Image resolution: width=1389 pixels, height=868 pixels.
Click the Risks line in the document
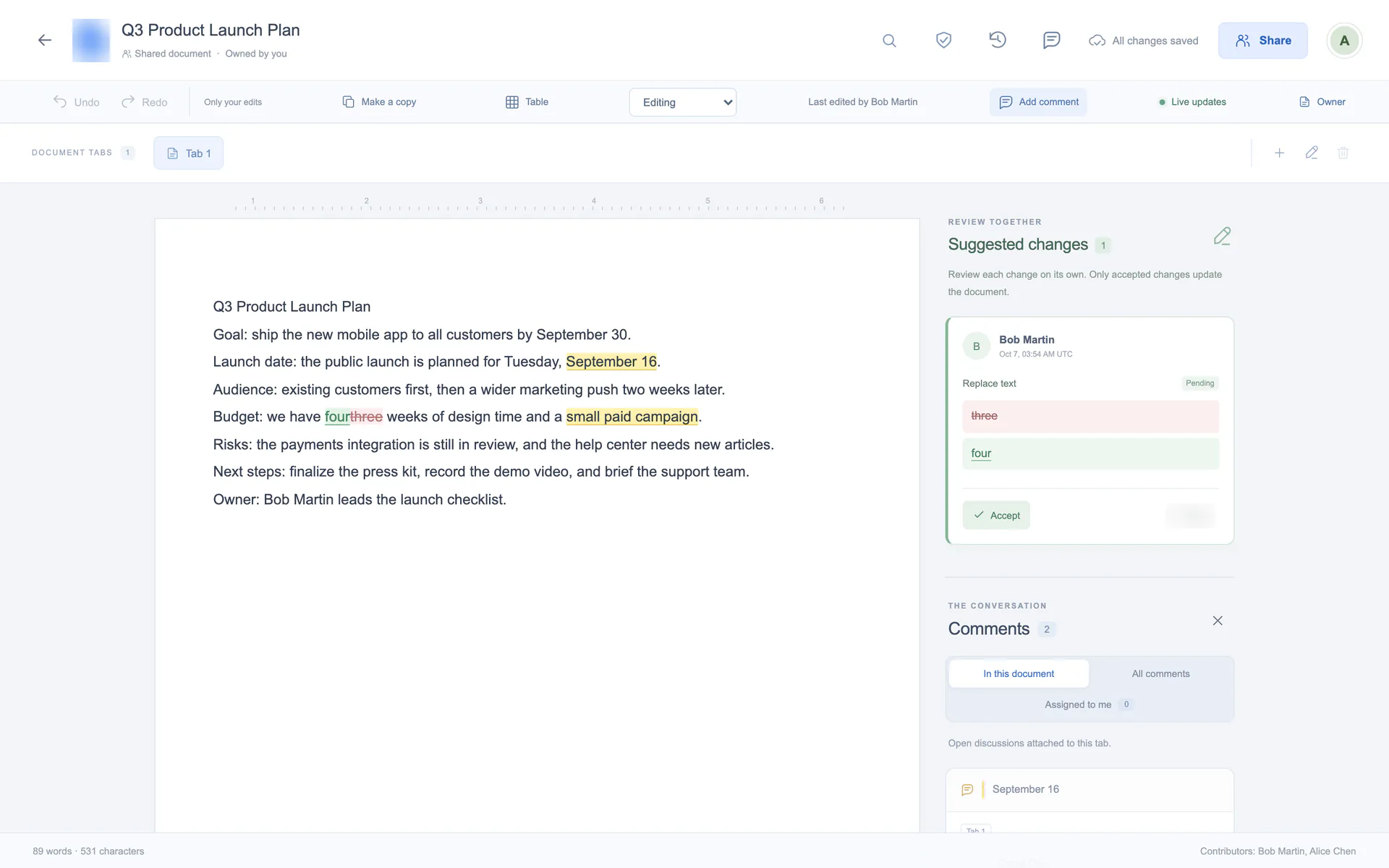pyautogui.click(x=493, y=444)
